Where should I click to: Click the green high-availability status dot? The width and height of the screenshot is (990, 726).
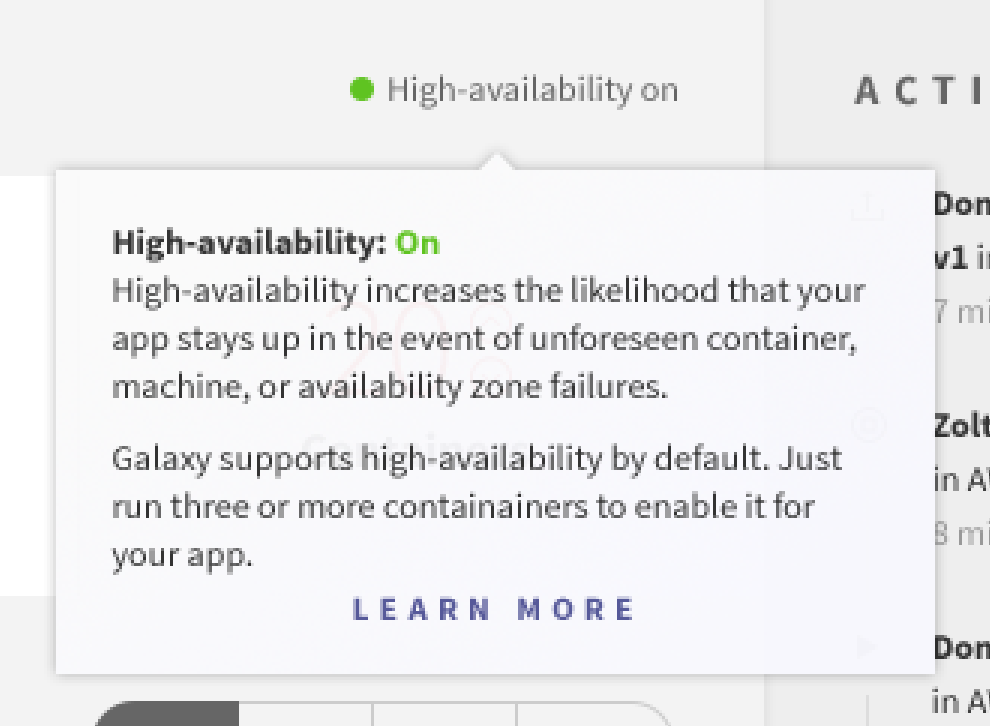tap(362, 89)
